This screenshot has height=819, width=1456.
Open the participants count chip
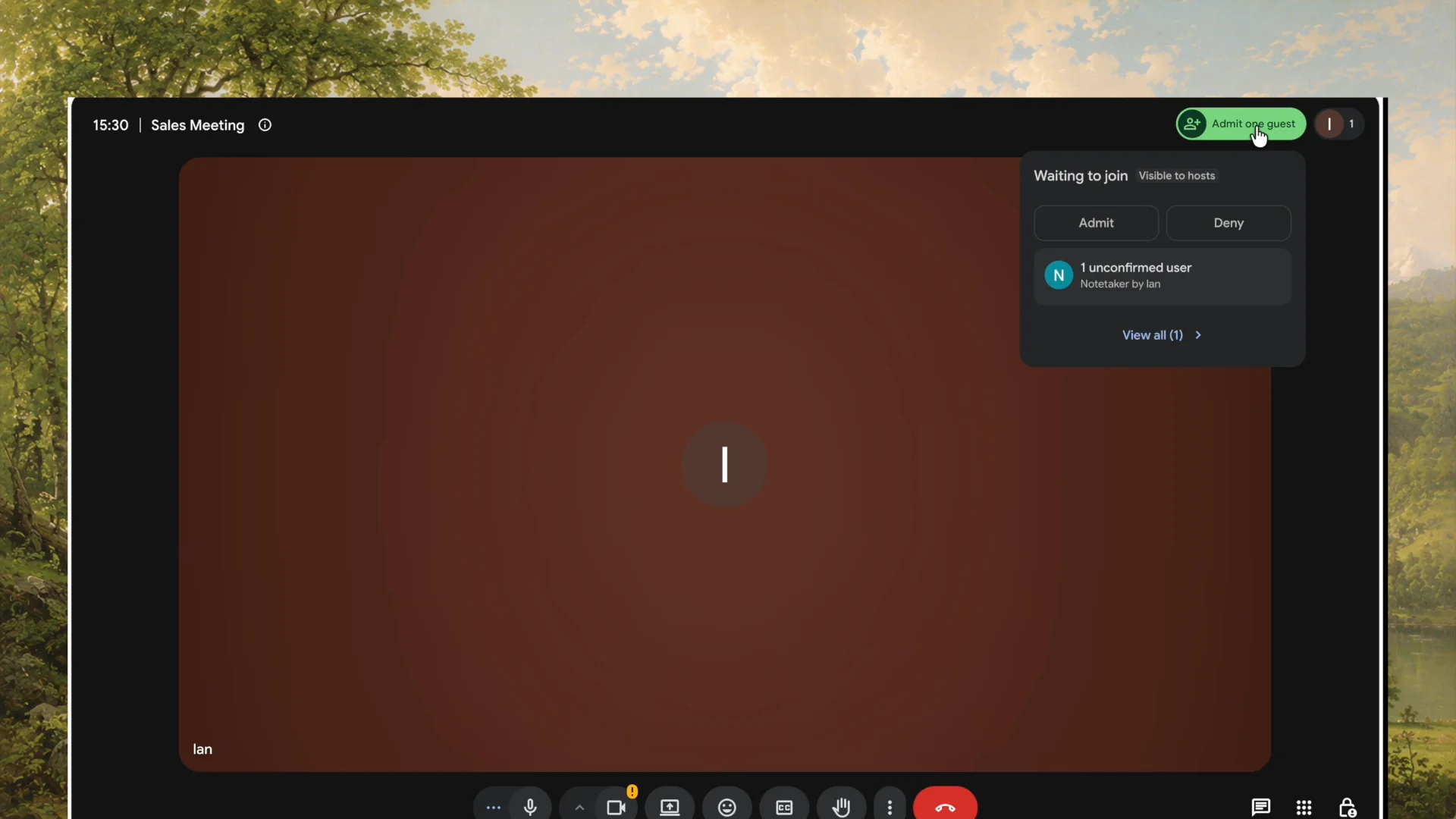click(x=1339, y=124)
